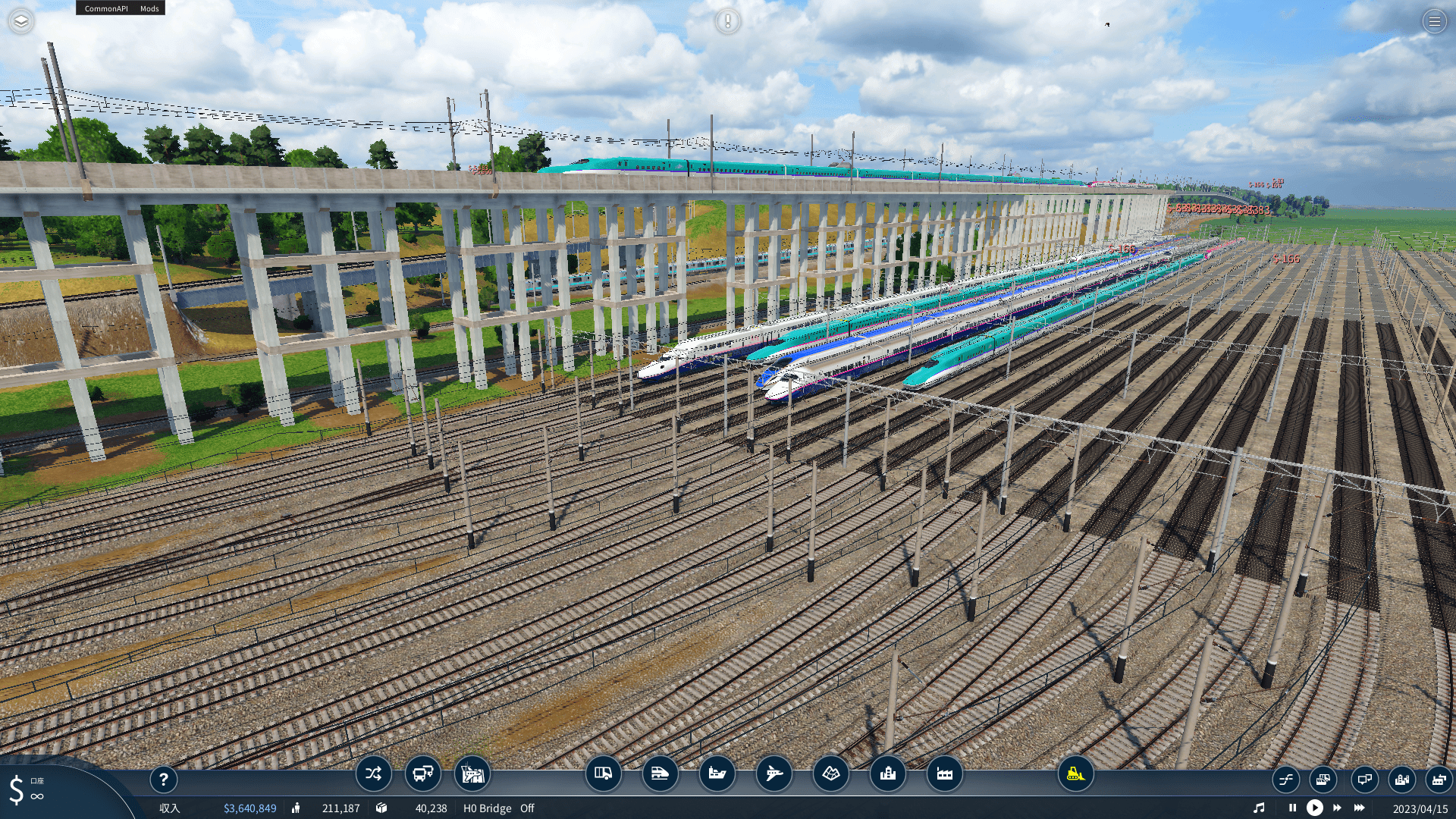Click the income value $3,640,849

click(249, 808)
